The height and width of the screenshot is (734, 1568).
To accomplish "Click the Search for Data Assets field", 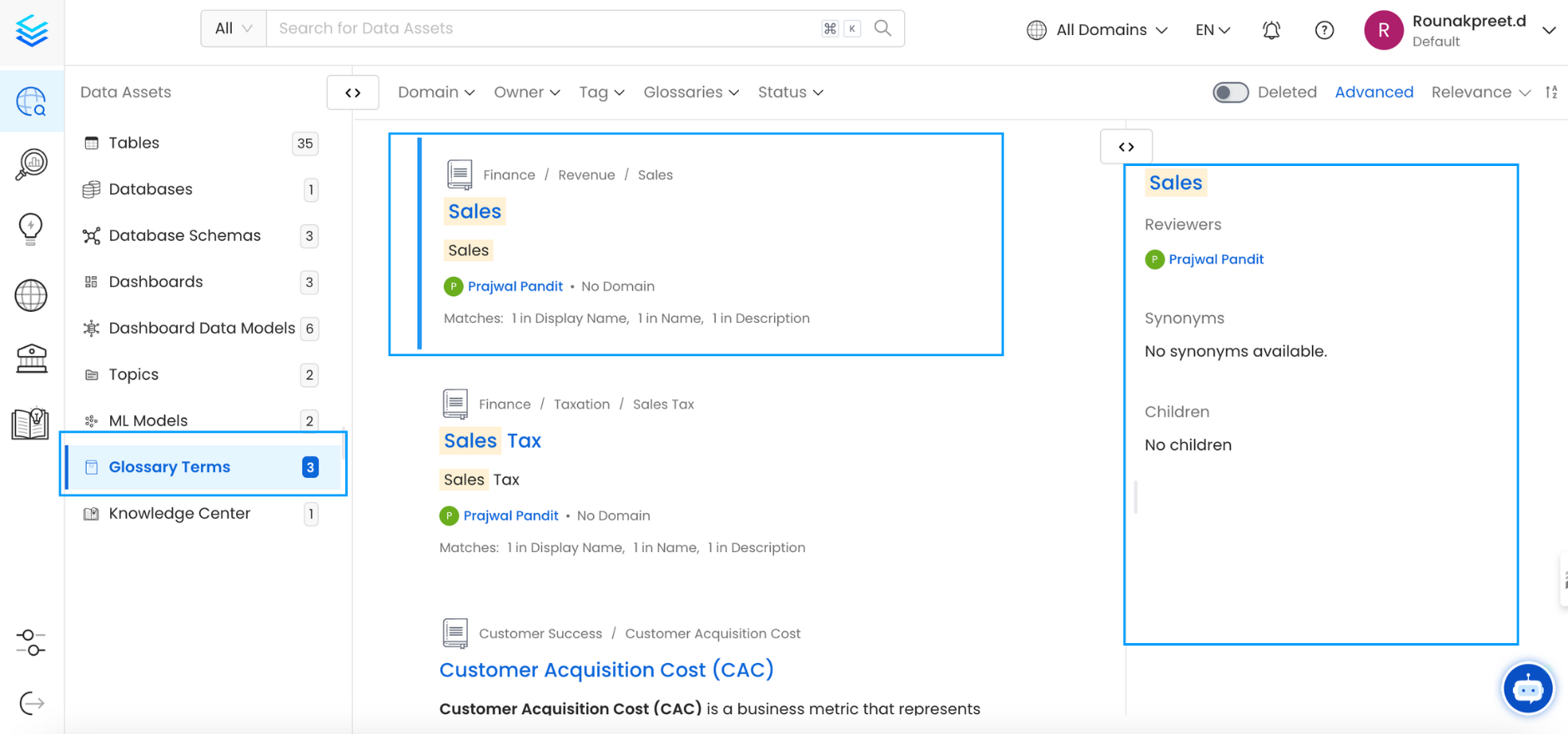I will (x=542, y=28).
